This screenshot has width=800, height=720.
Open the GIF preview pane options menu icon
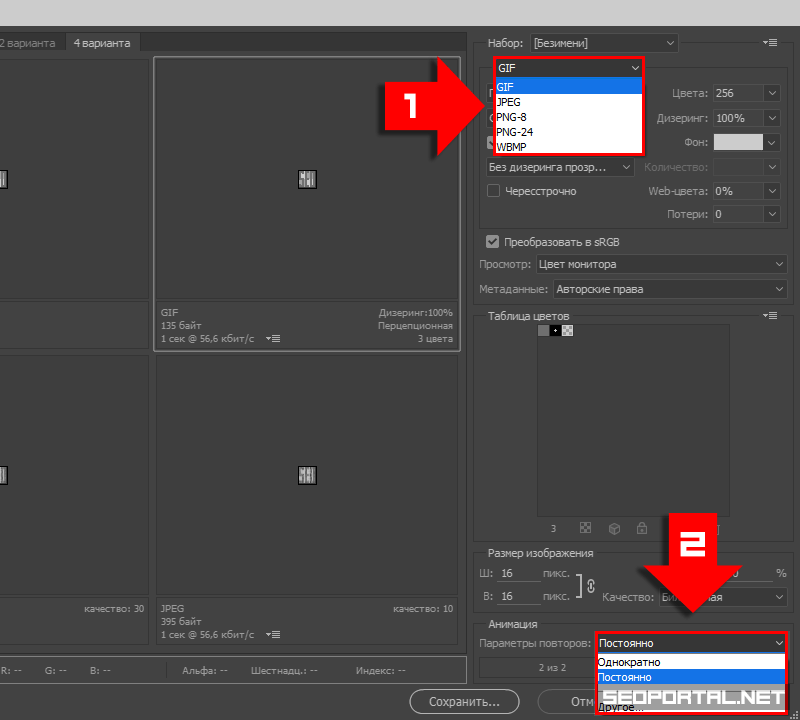[x=274, y=339]
